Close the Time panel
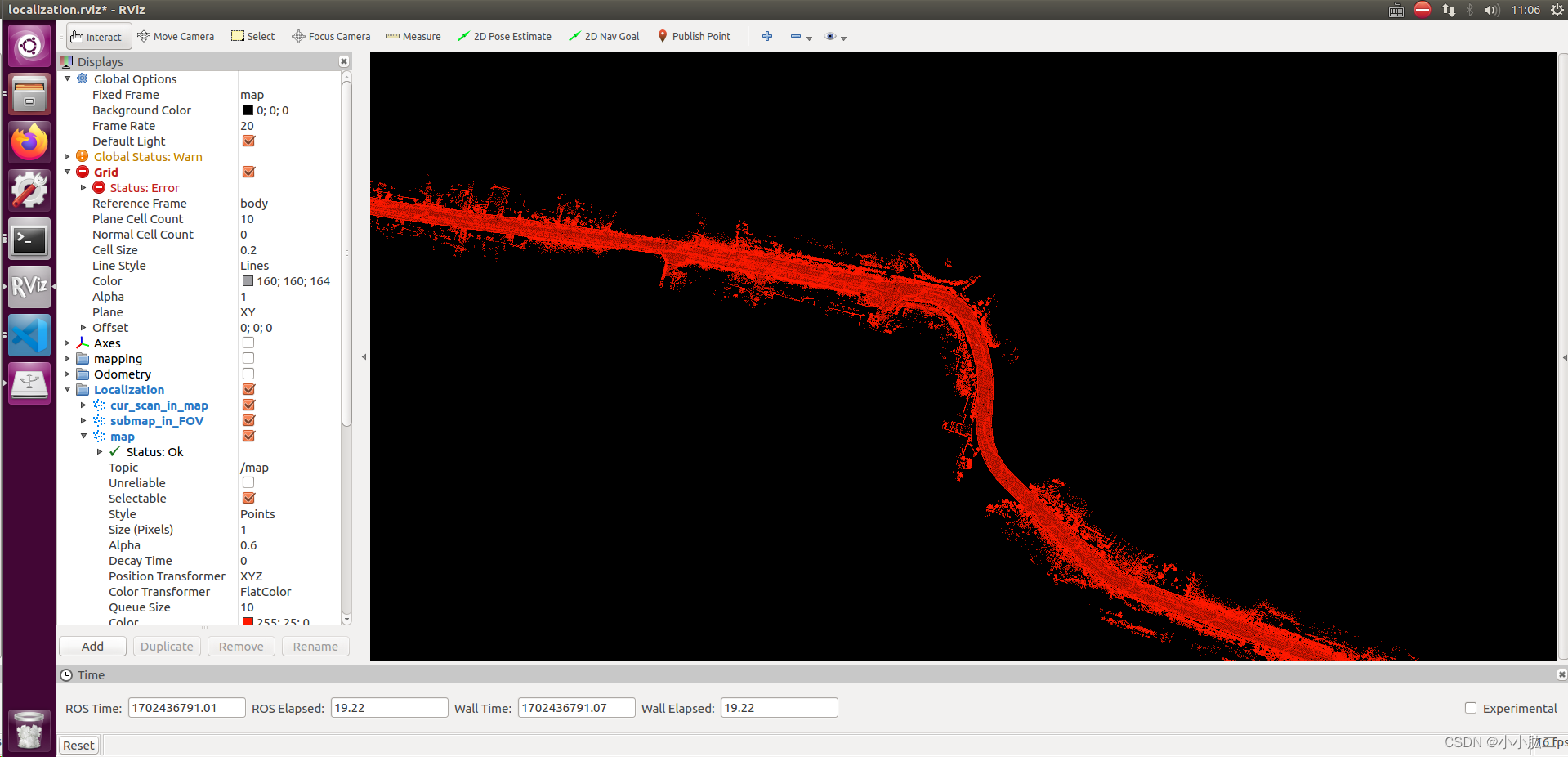This screenshot has width=1568, height=757. pos(1561,674)
